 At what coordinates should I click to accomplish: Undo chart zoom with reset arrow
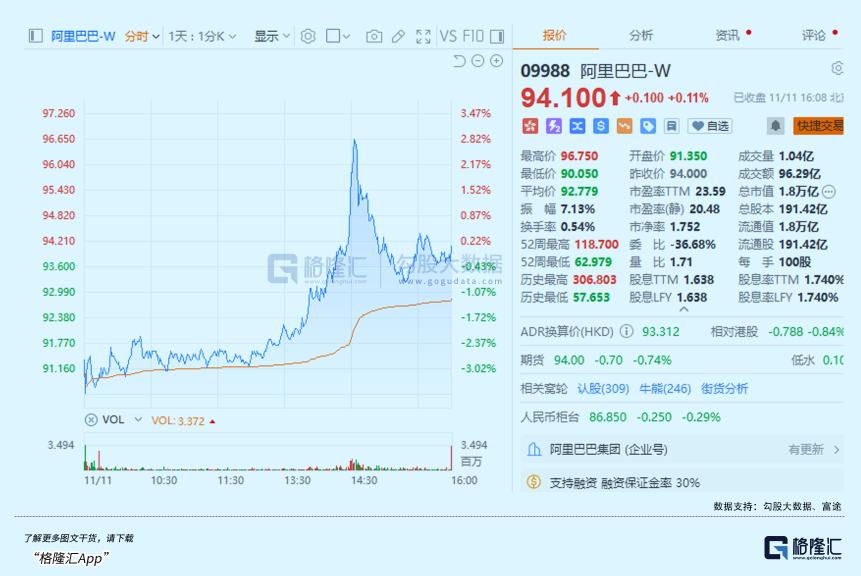coord(459,61)
